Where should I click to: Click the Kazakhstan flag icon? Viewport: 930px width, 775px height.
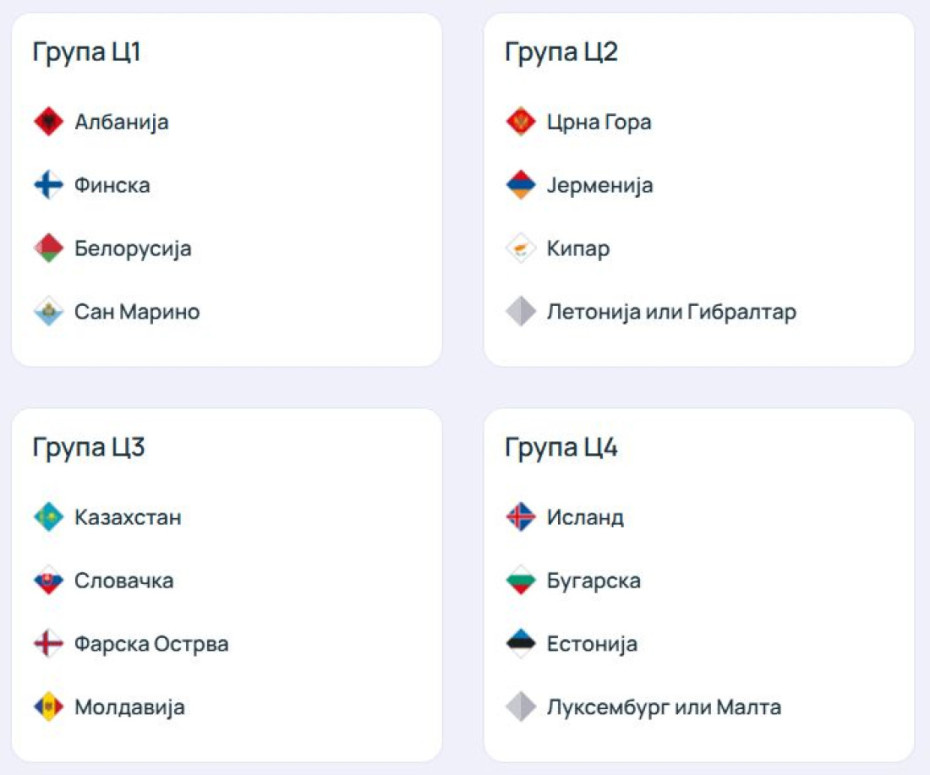tap(48, 518)
